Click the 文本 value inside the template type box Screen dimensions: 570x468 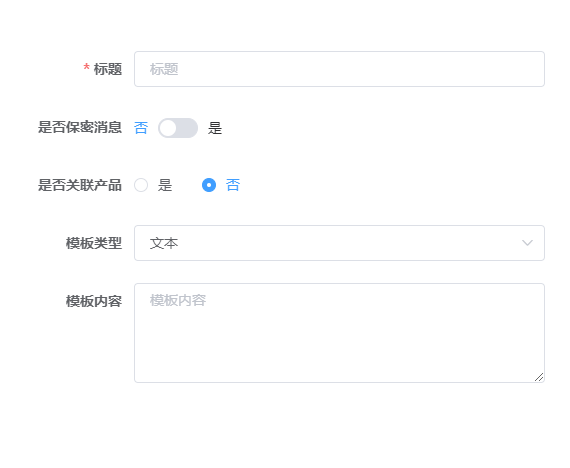[x=164, y=243]
